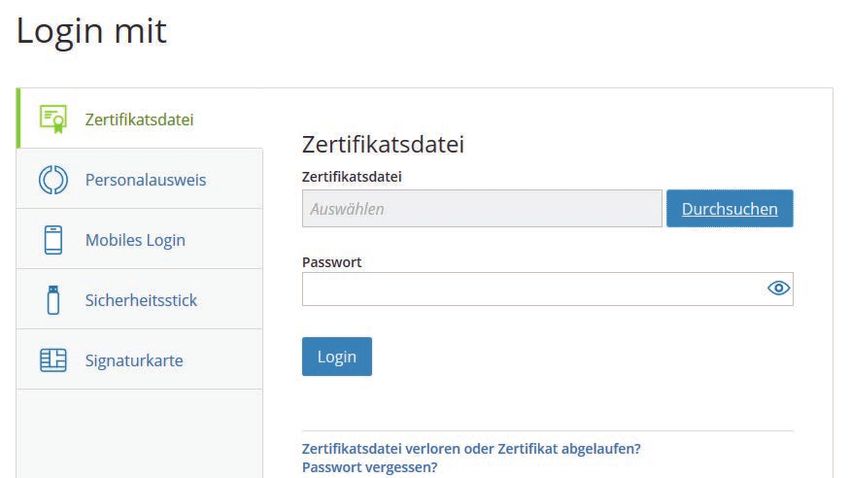Image resolution: width=850 pixels, height=478 pixels.
Task: Click the blue Login button
Action: 337,357
